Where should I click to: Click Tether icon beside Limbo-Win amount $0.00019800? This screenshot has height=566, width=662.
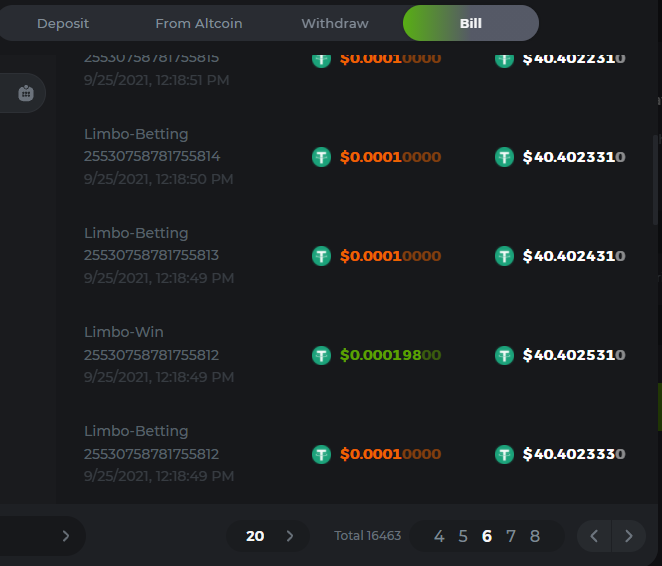[321, 355]
